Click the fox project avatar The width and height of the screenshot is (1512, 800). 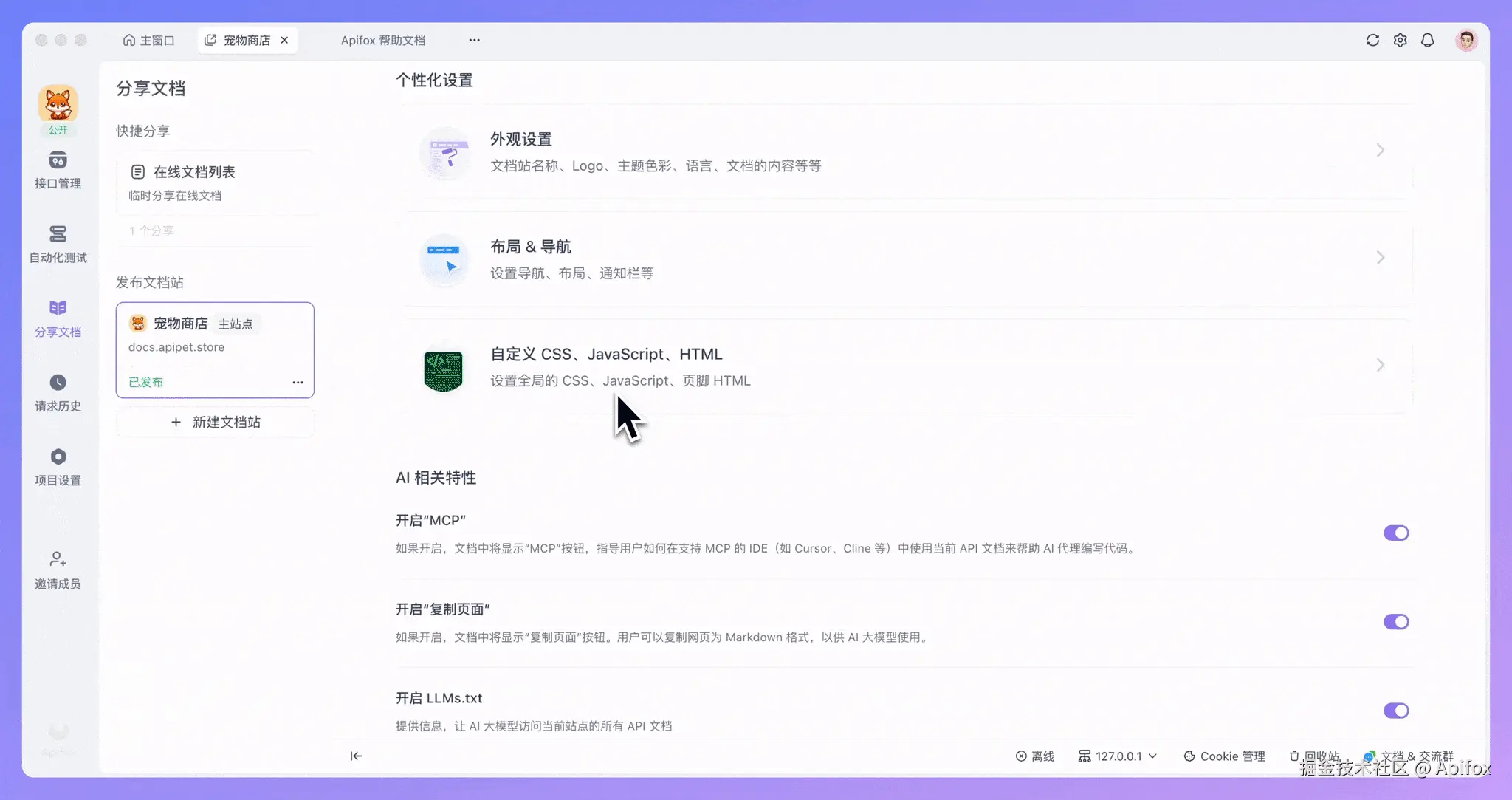tap(58, 103)
